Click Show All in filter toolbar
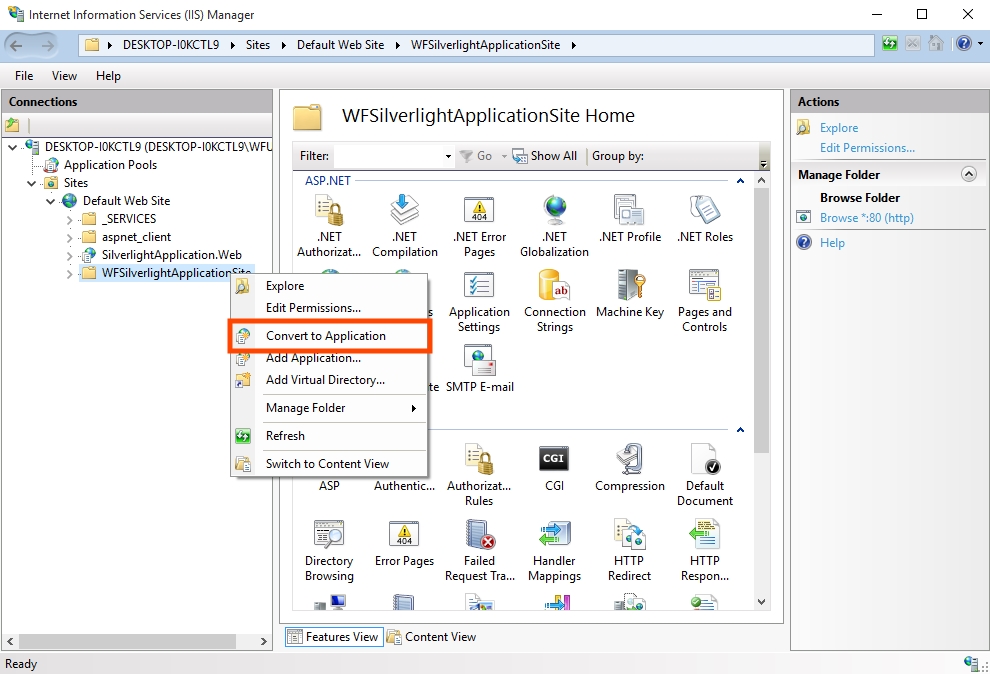The image size is (990, 674). coord(544,156)
